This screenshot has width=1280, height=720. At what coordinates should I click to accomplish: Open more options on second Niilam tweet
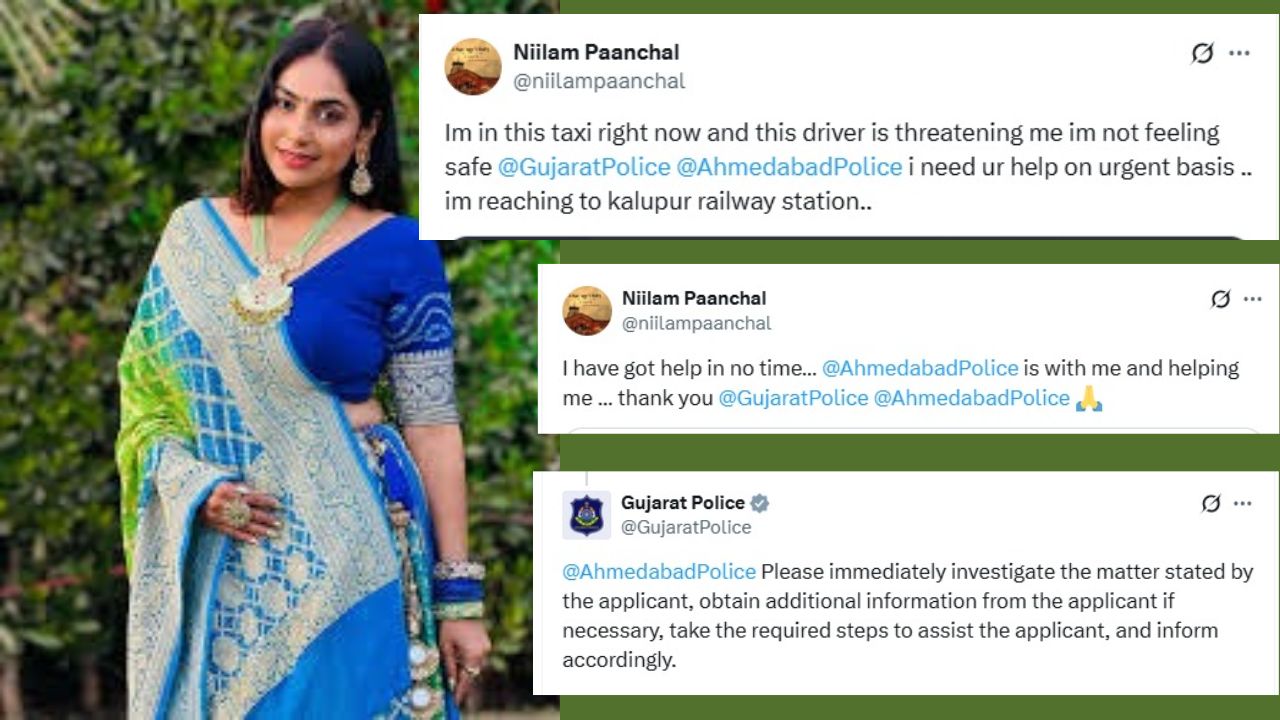click(1252, 299)
